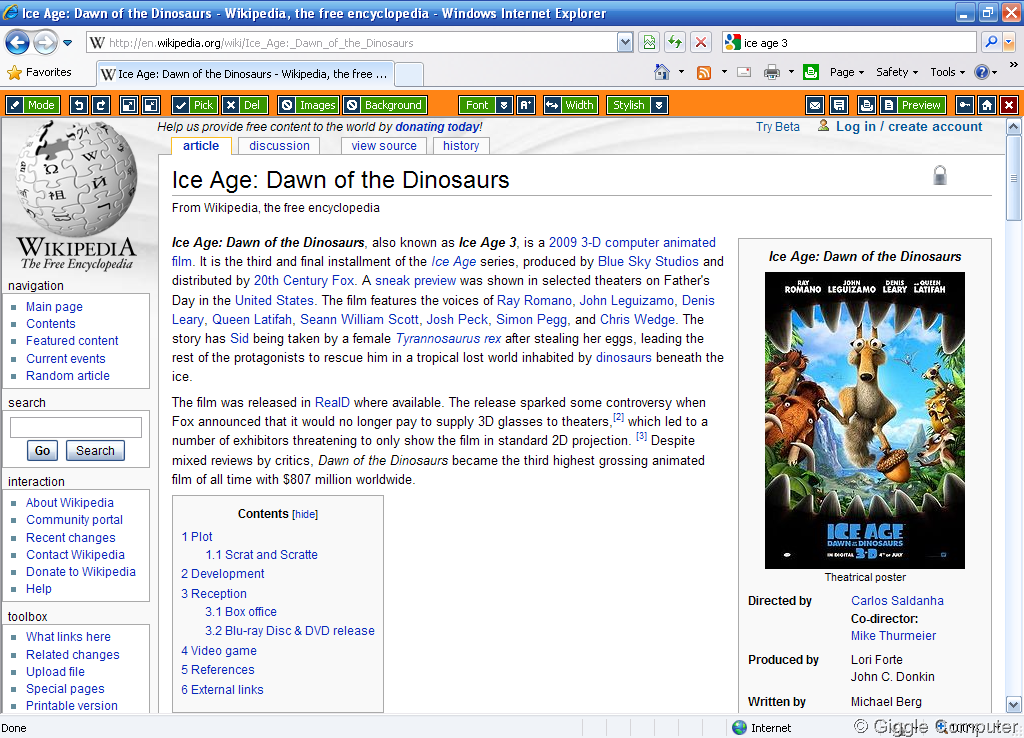Click the green printer icon in command bar
Screen dimensions: 1024x738
click(811, 72)
